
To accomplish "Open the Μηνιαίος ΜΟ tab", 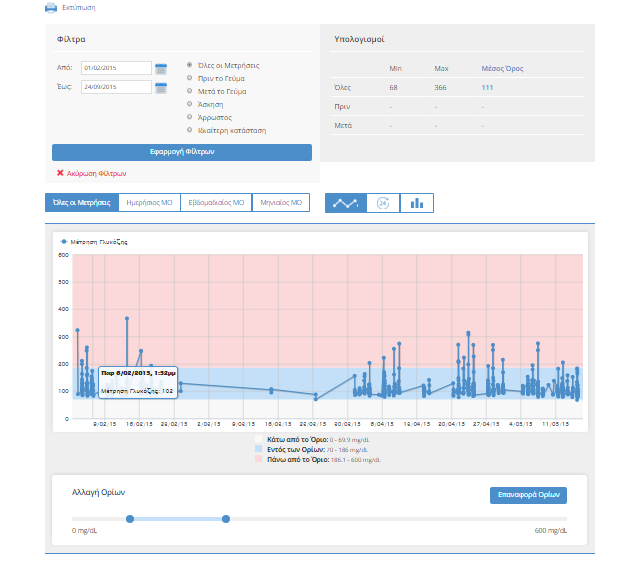I will (x=281, y=203).
